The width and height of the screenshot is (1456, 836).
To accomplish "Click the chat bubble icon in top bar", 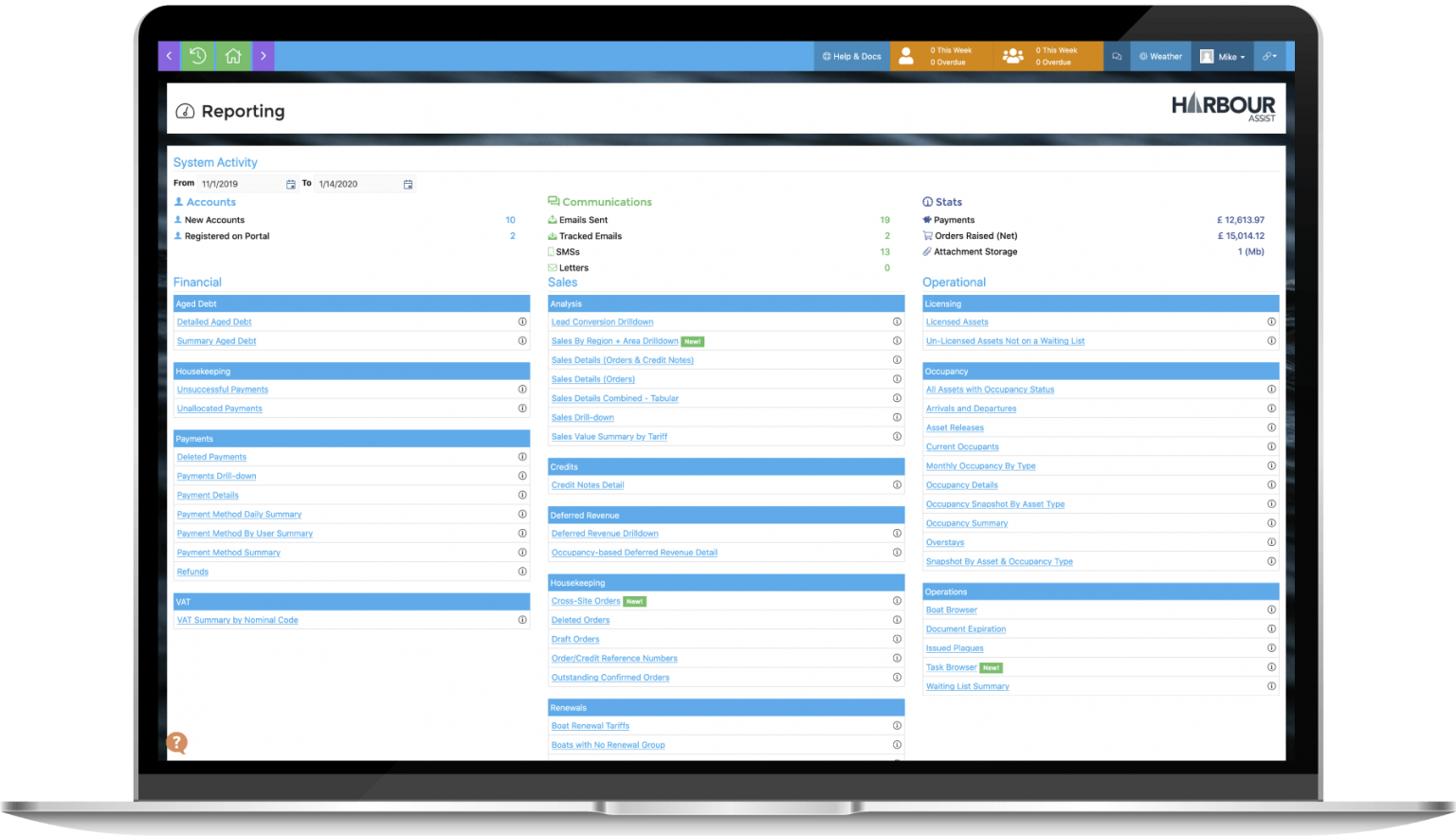I will 1117,55.
